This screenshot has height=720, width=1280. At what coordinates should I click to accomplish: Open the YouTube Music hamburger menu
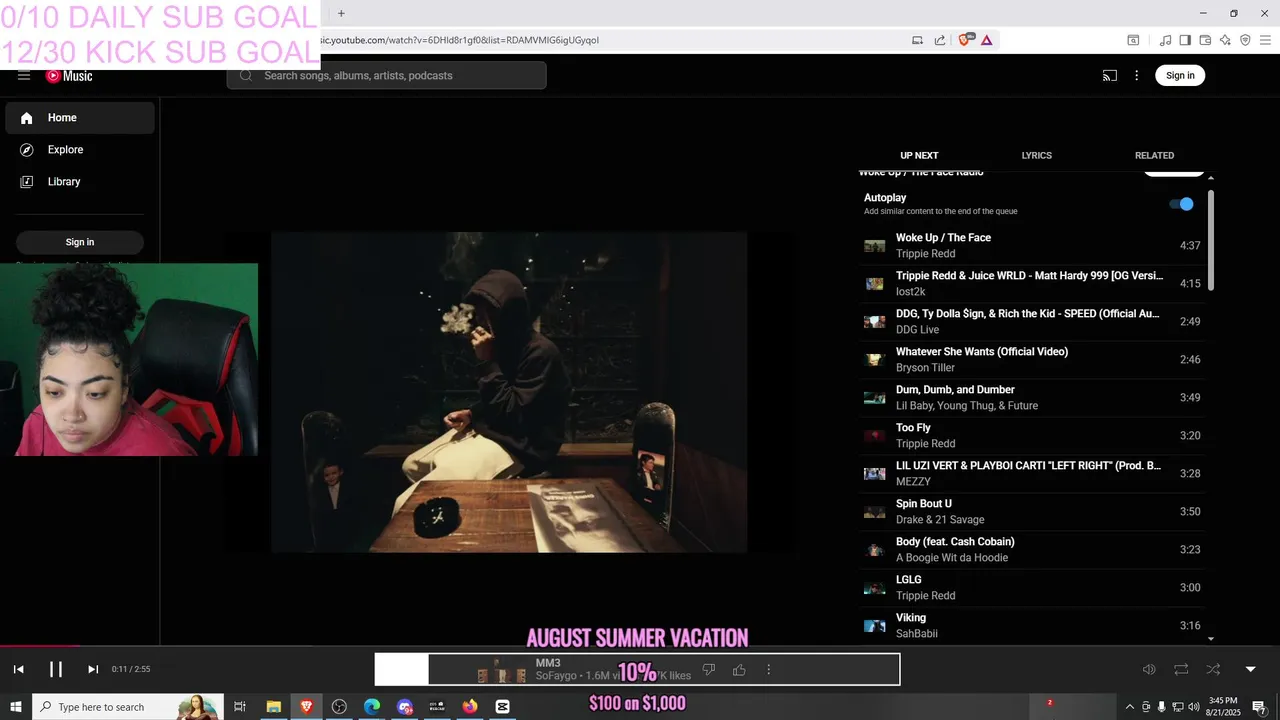click(x=24, y=76)
